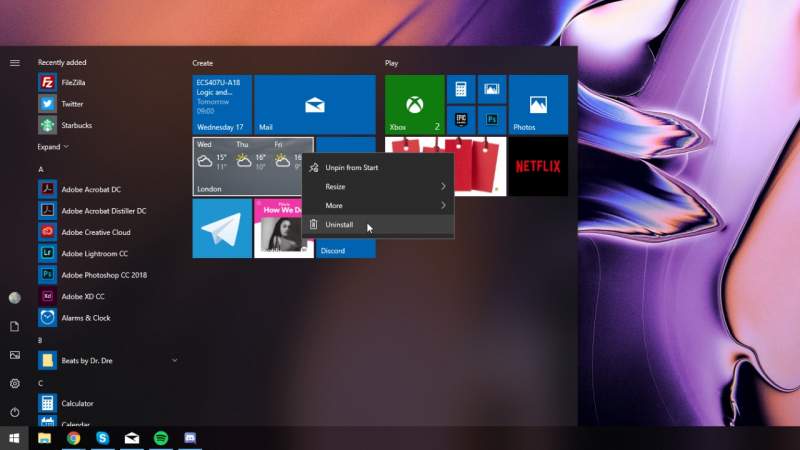
Task: Open the small pictures tile beside Calculator
Action: pos(492,89)
